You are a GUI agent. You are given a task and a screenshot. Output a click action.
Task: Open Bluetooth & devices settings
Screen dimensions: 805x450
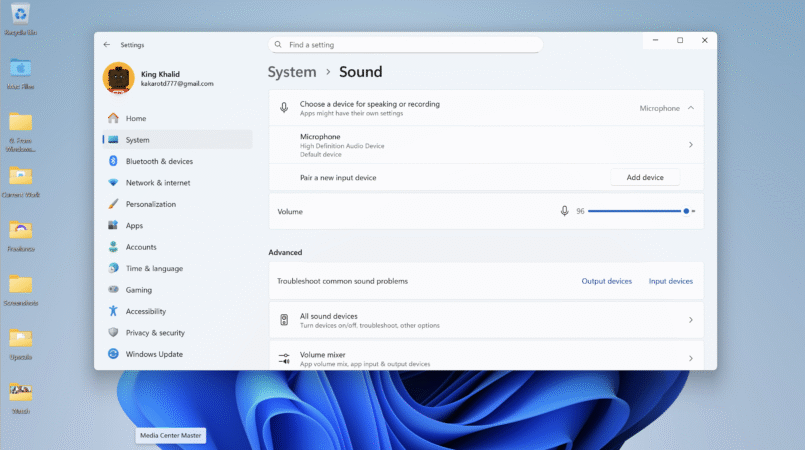178,161
